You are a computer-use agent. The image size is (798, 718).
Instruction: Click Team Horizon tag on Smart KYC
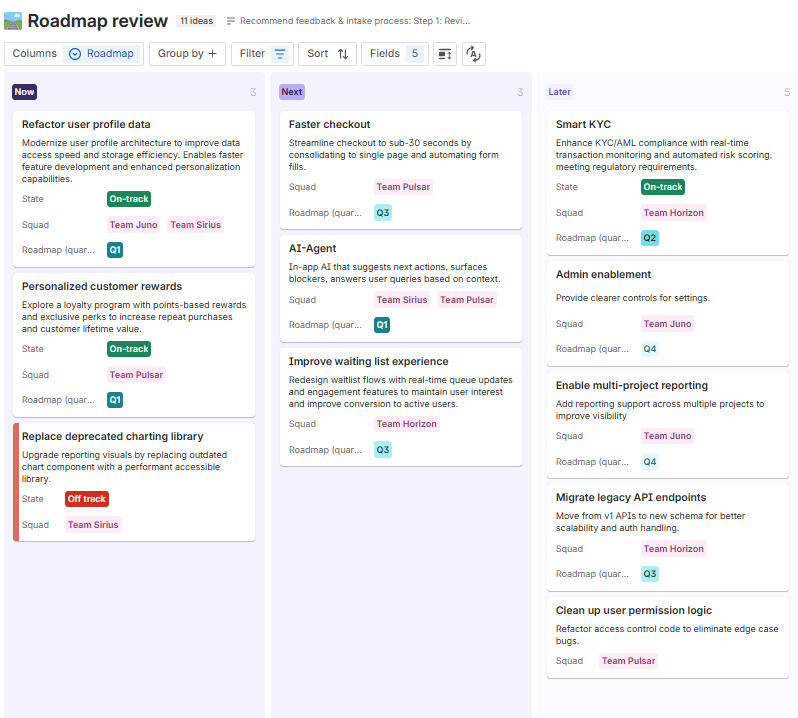click(x=673, y=213)
